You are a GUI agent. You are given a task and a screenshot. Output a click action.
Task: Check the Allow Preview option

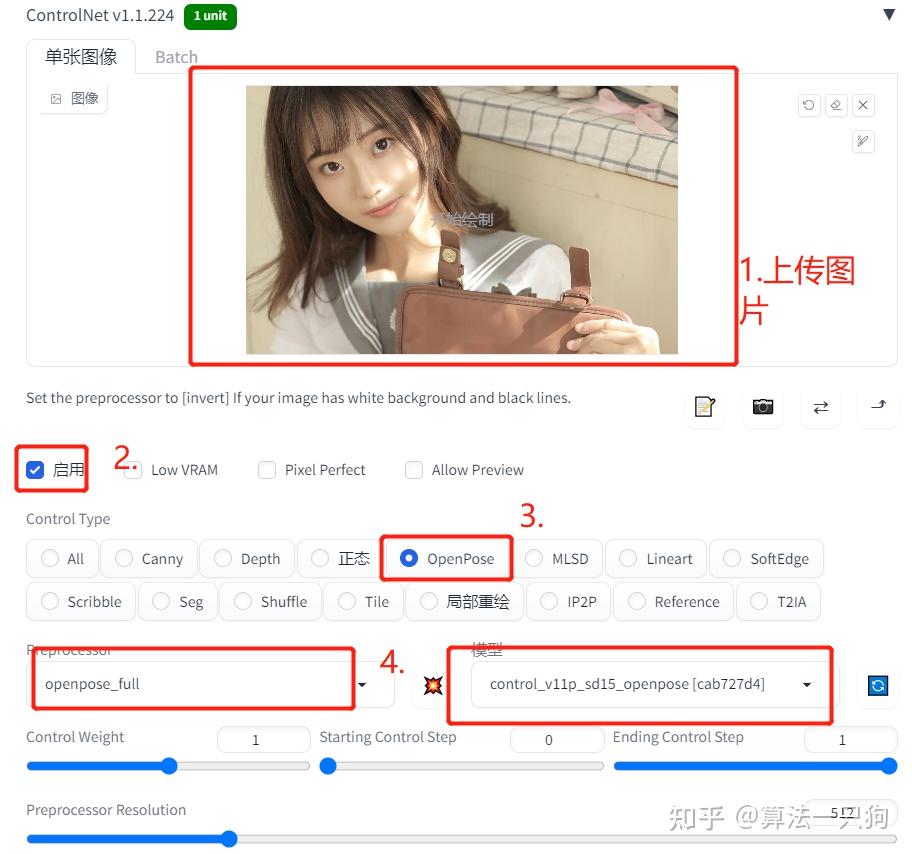[414, 469]
